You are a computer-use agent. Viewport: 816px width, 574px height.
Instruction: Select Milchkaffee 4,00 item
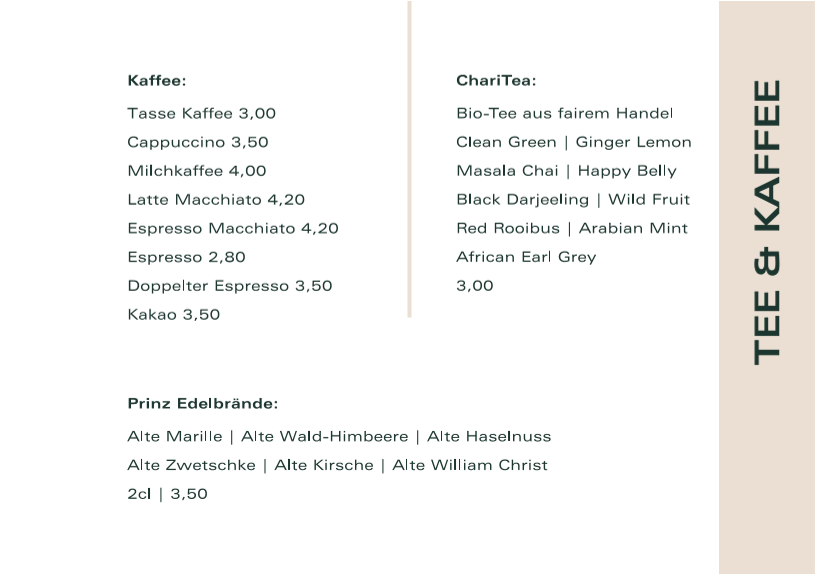197,171
